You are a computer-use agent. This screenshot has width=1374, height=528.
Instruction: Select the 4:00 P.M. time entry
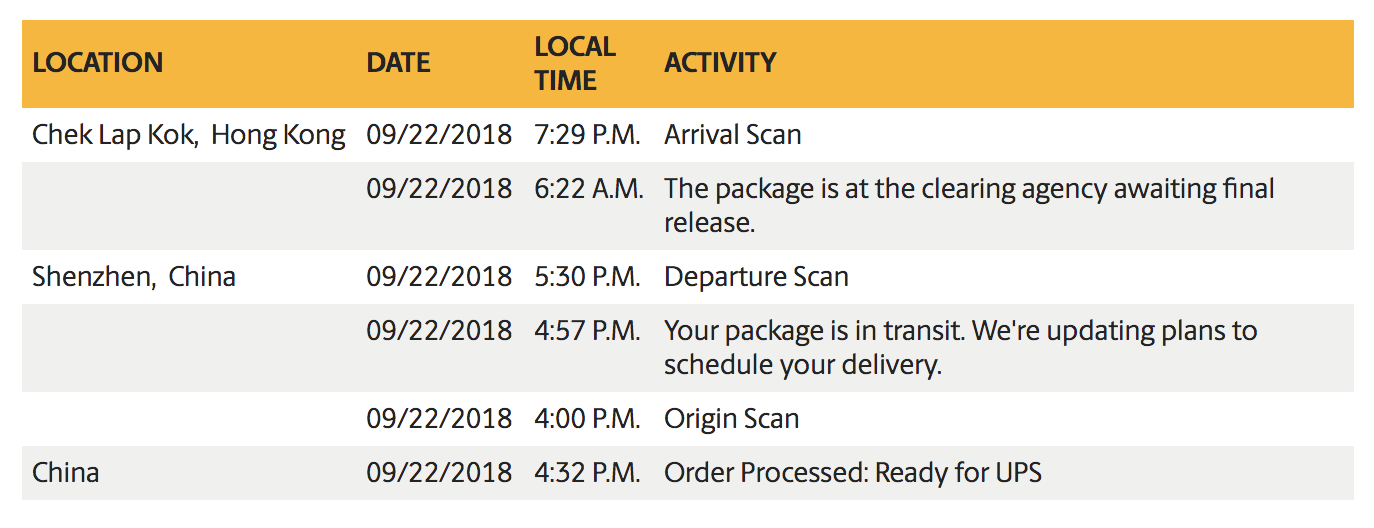pyautogui.click(x=587, y=418)
